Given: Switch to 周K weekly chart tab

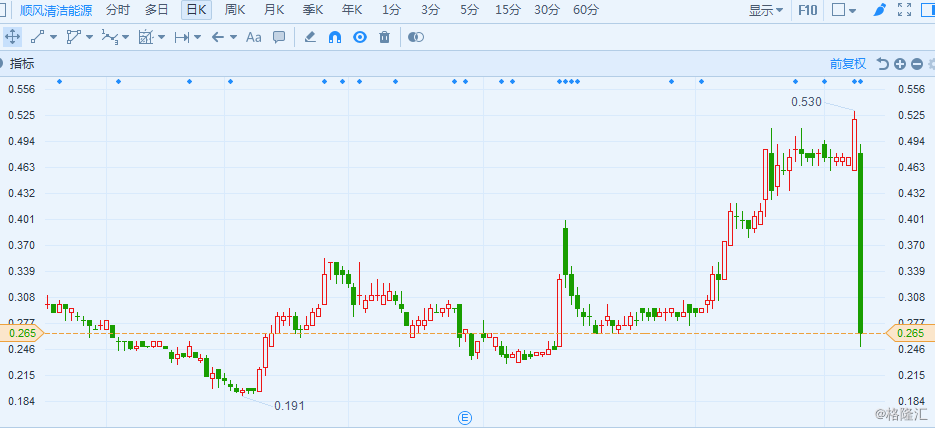Looking at the screenshot, I should tap(235, 10).
